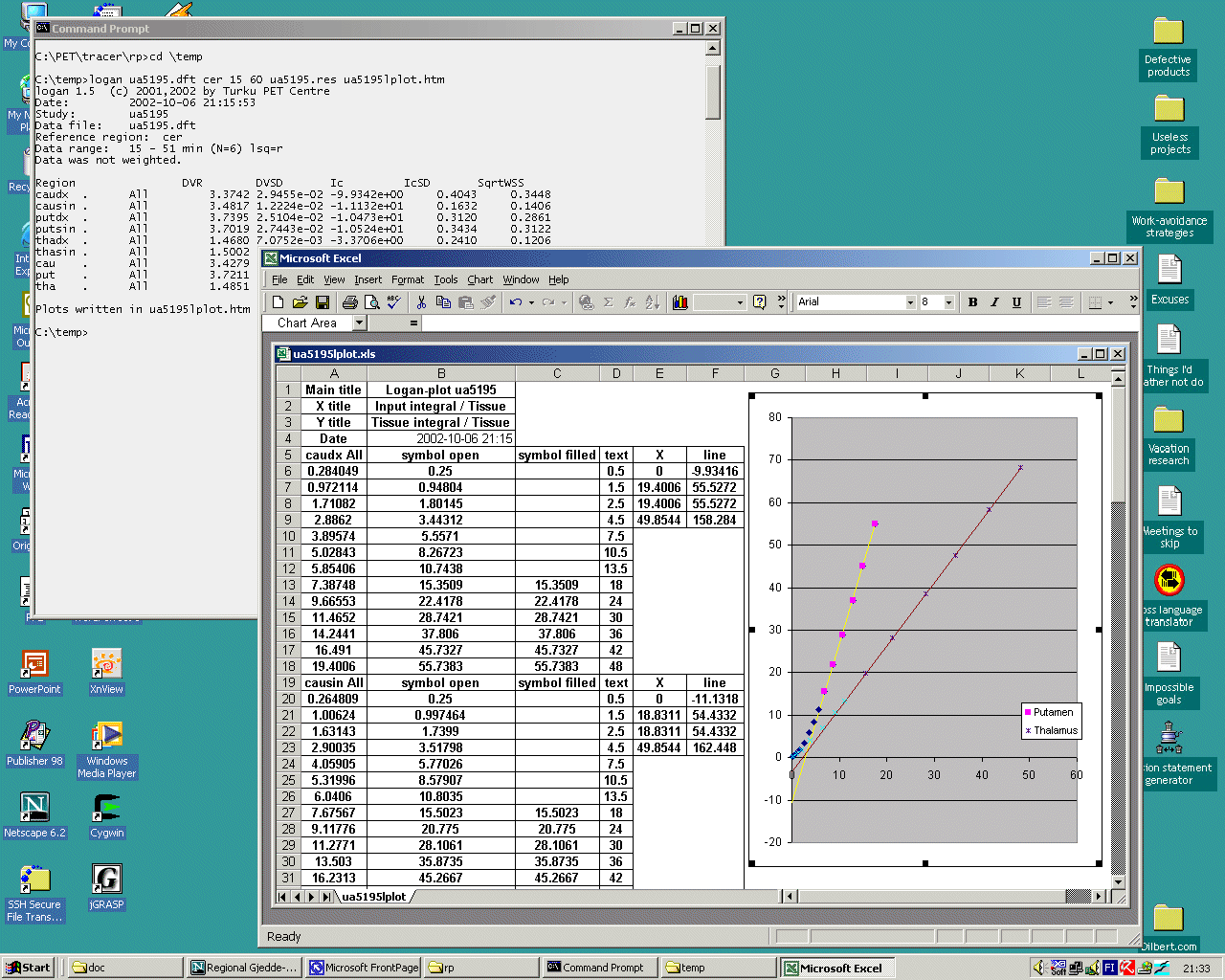This screenshot has height=980, width=1225.
Task: Open the Format menu in Excel
Action: [407, 279]
